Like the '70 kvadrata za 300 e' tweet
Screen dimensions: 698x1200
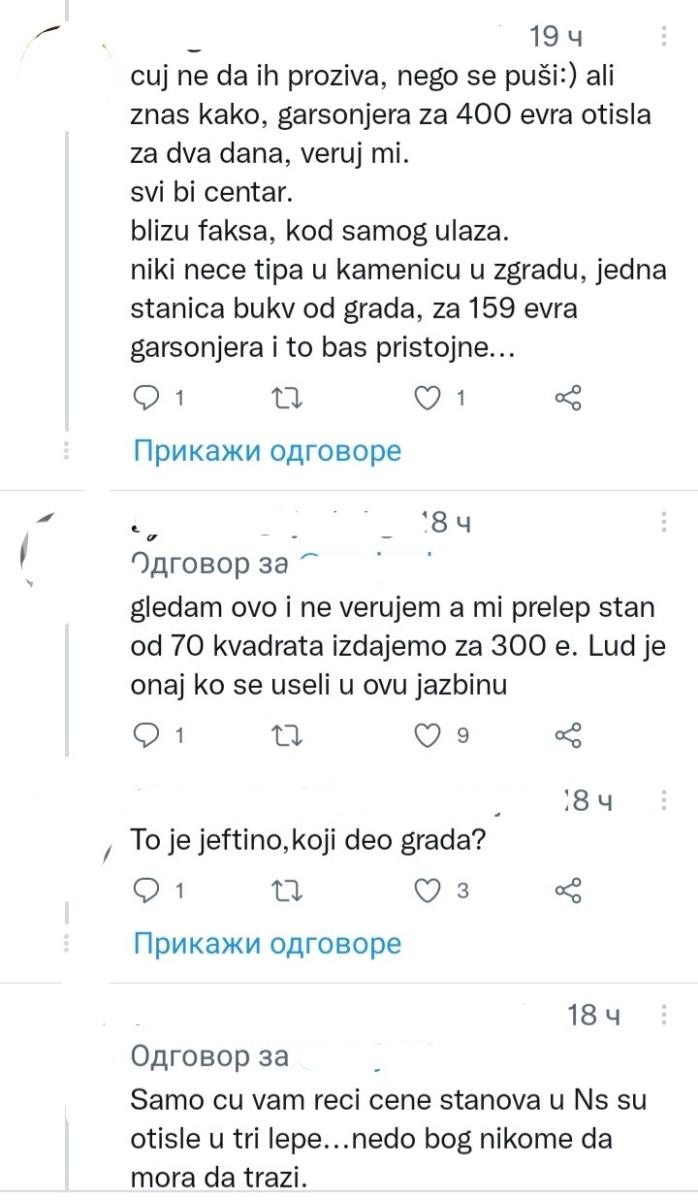427,735
